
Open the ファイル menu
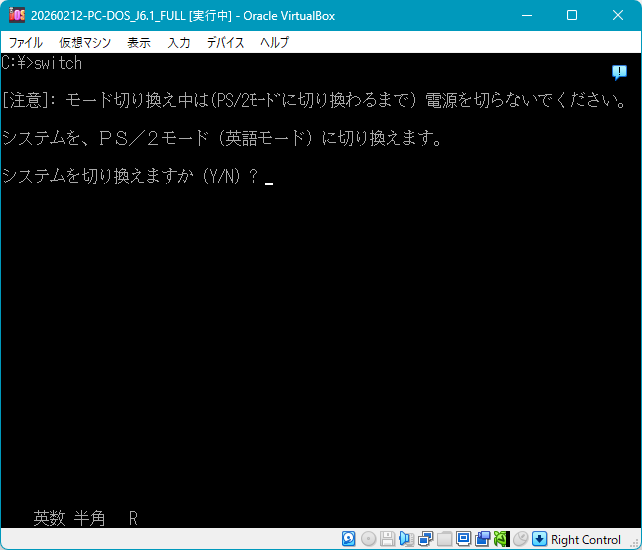click(x=26, y=43)
